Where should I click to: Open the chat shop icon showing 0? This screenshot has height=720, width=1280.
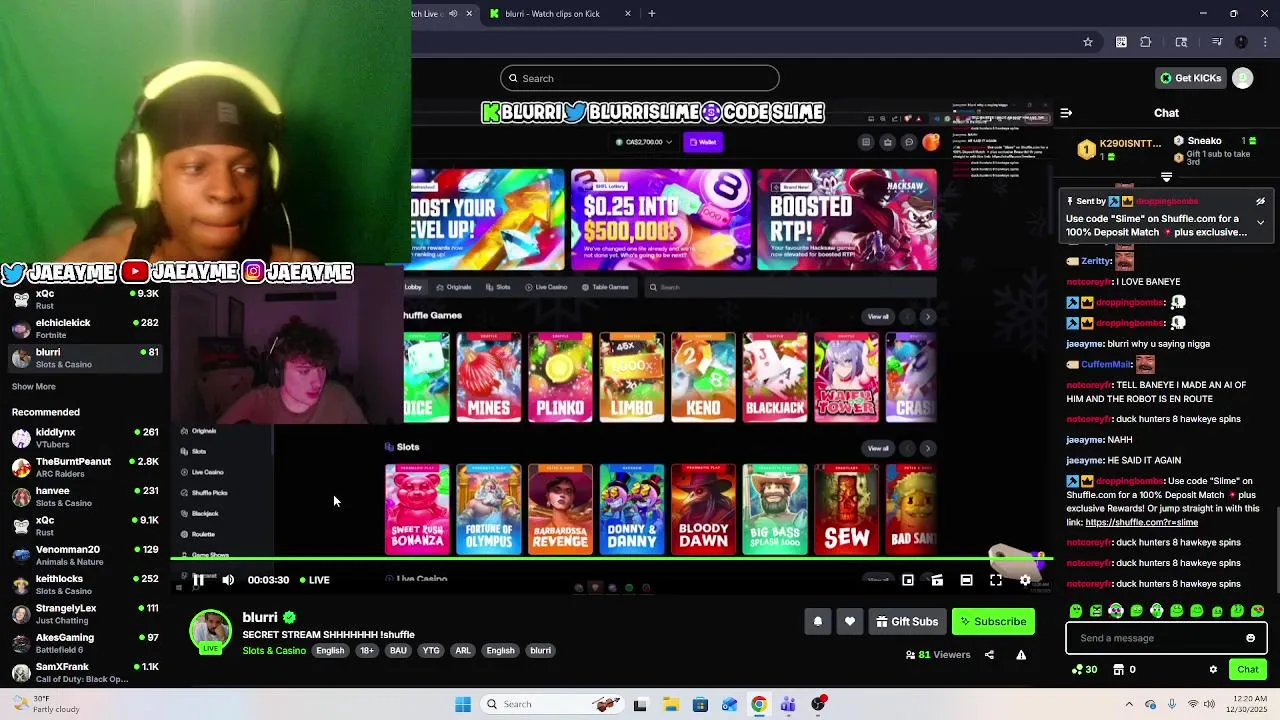[1125, 670]
